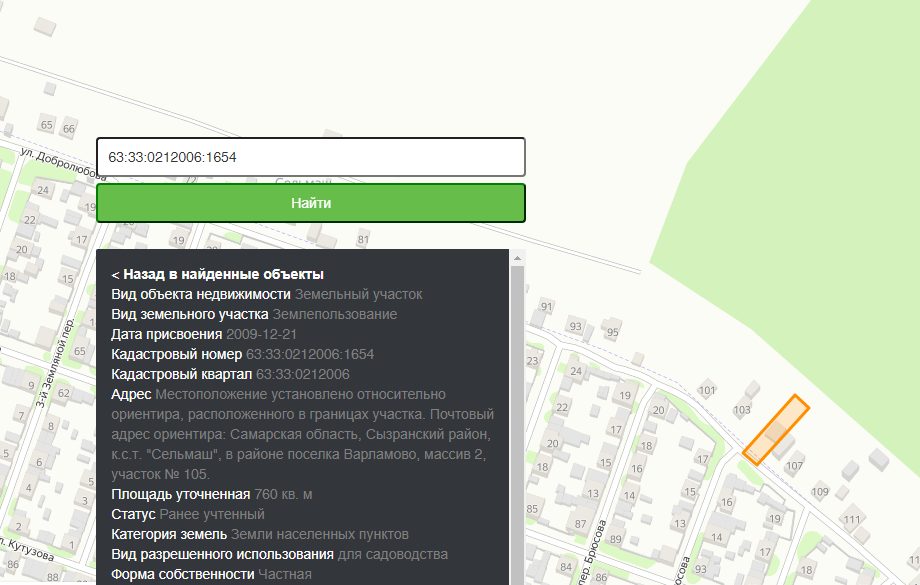920x585 pixels.
Task: Click house number 103 on map
Action: [x=742, y=410]
